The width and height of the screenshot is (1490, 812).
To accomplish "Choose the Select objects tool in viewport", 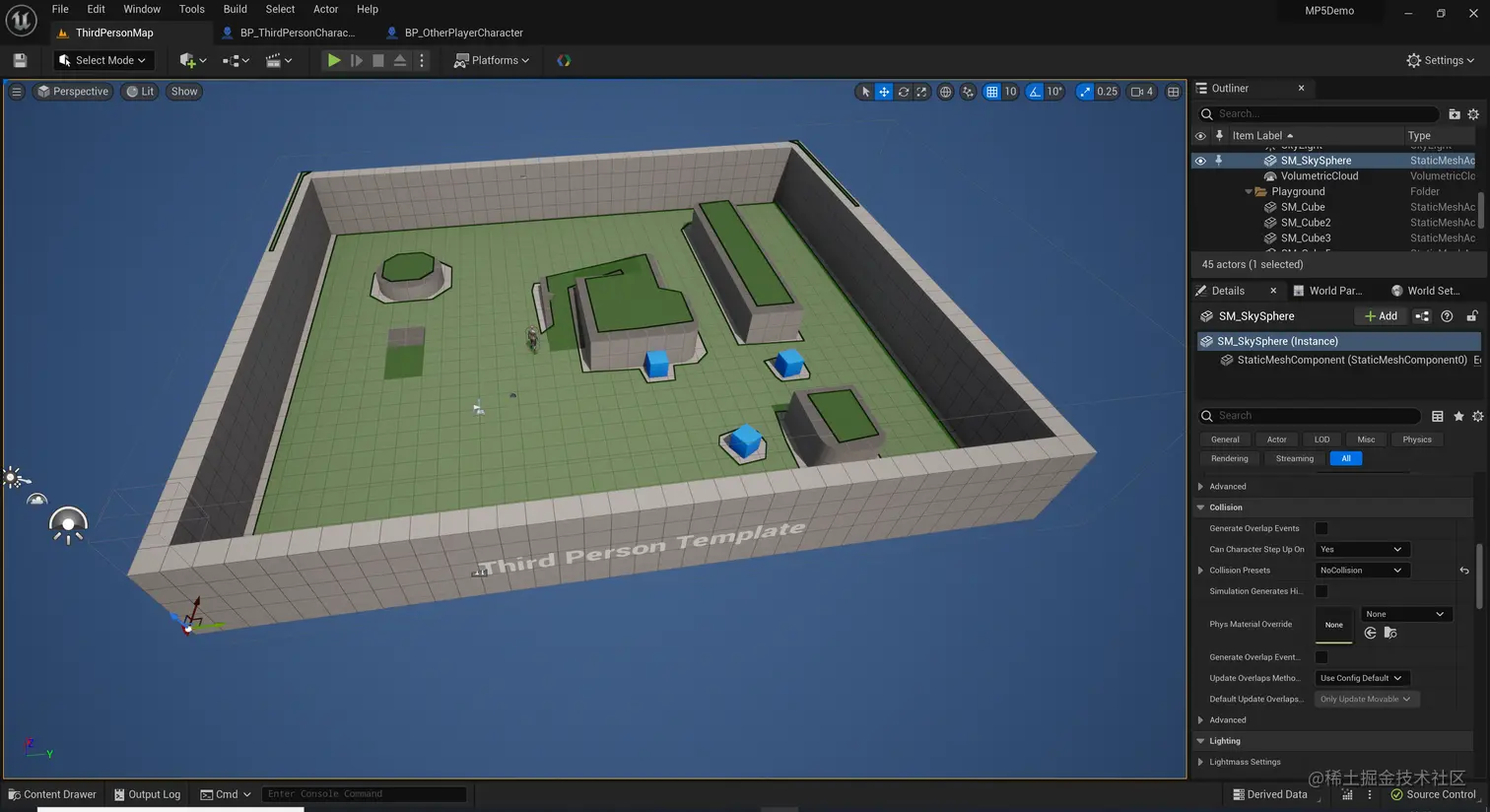I will pos(865,92).
